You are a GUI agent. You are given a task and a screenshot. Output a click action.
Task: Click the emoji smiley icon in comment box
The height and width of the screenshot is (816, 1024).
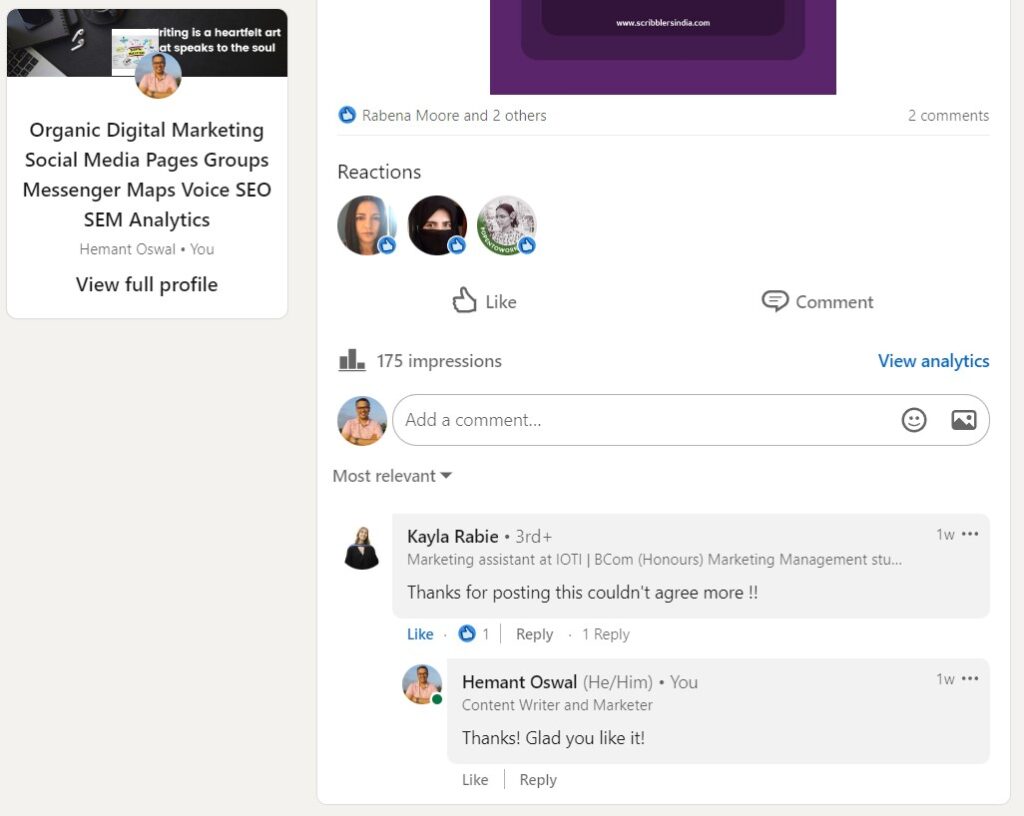pos(914,420)
